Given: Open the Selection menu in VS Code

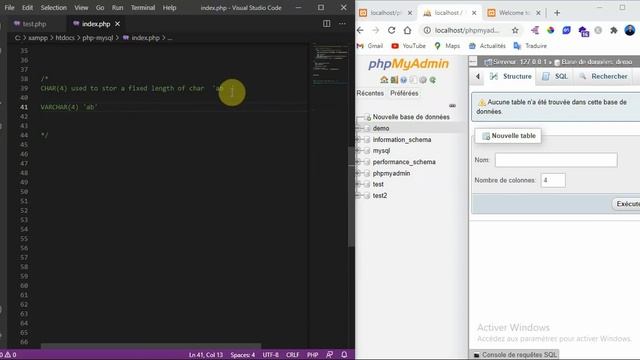Looking at the screenshot, I should [x=53, y=8].
